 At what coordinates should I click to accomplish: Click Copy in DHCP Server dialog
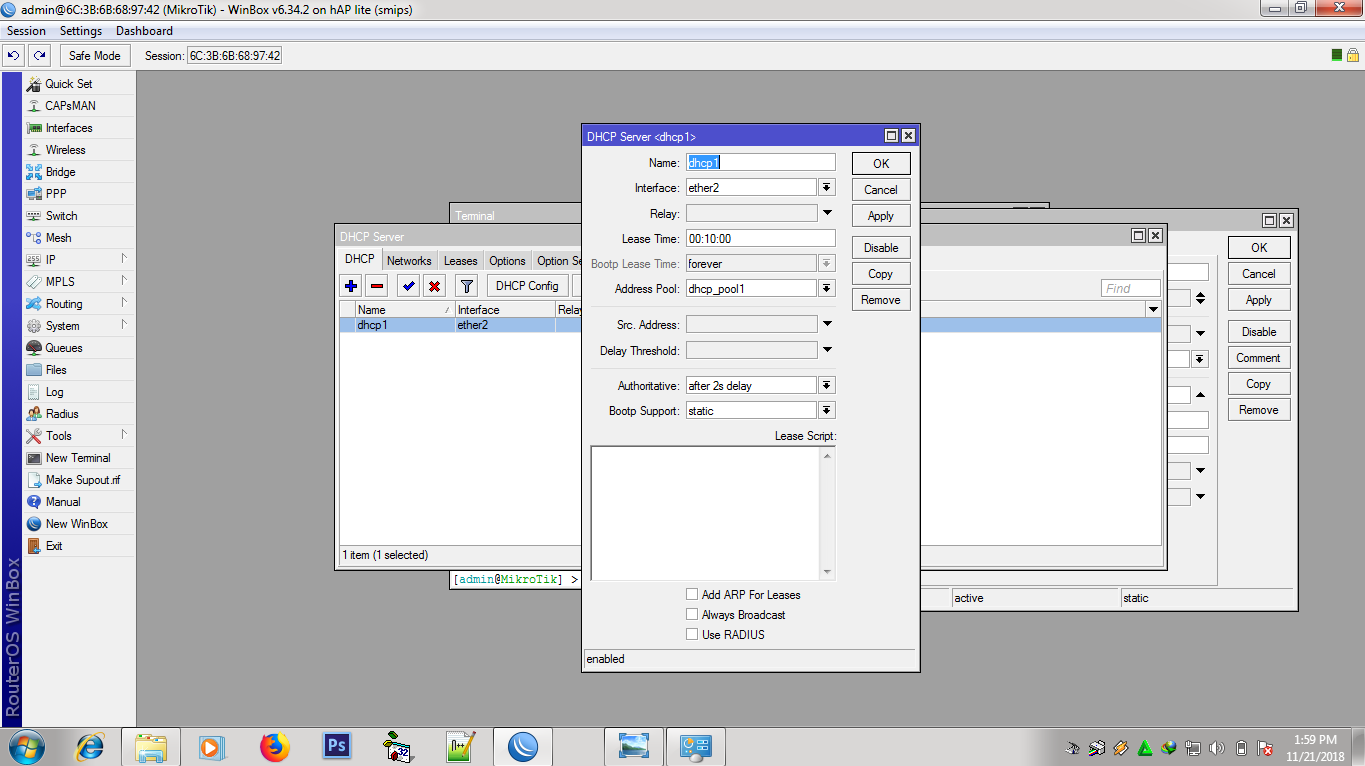pos(881,274)
